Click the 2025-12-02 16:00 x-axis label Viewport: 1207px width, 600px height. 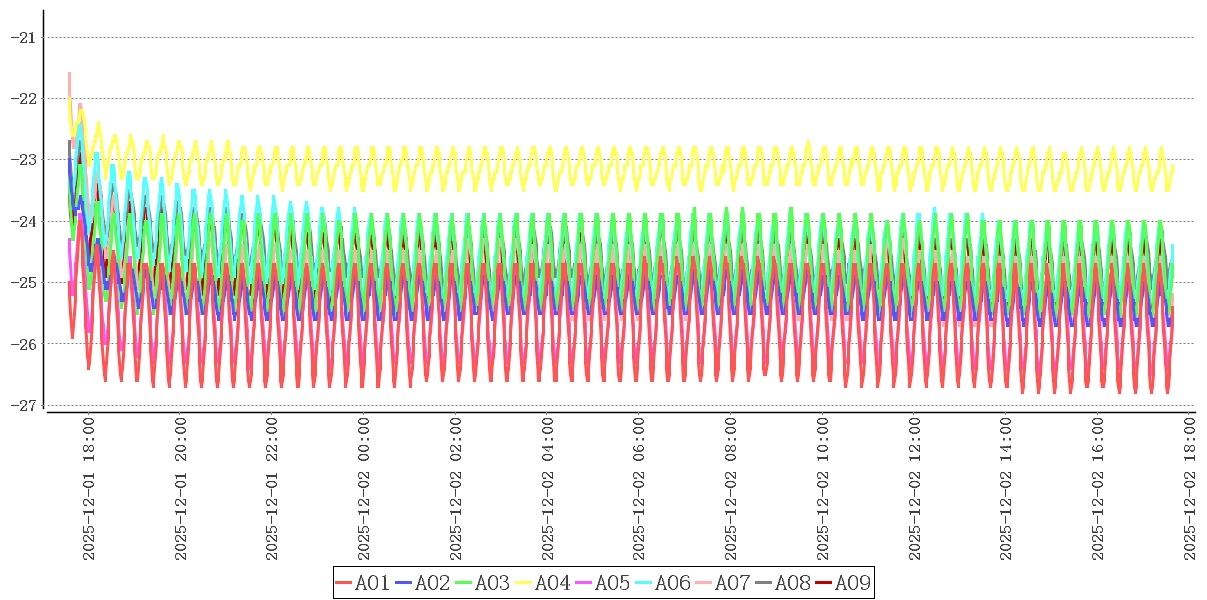point(1099,489)
